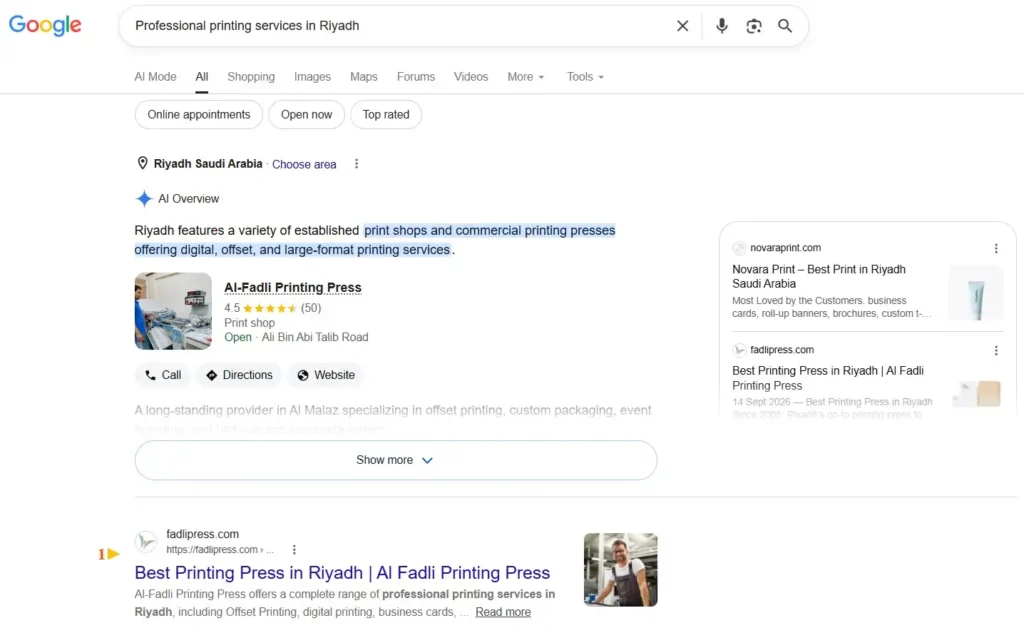Switch to Videos tab

pos(471,76)
